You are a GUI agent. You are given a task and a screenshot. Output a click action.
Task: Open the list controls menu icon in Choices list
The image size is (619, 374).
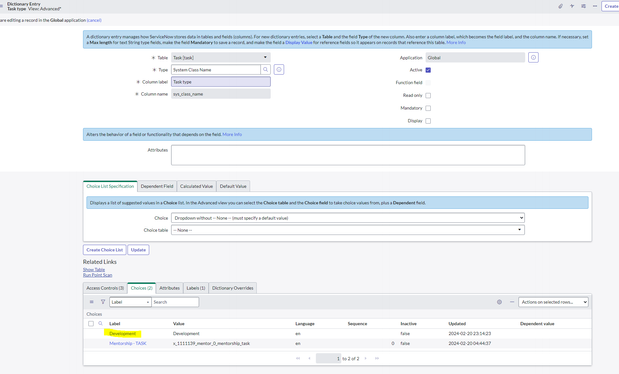92,302
